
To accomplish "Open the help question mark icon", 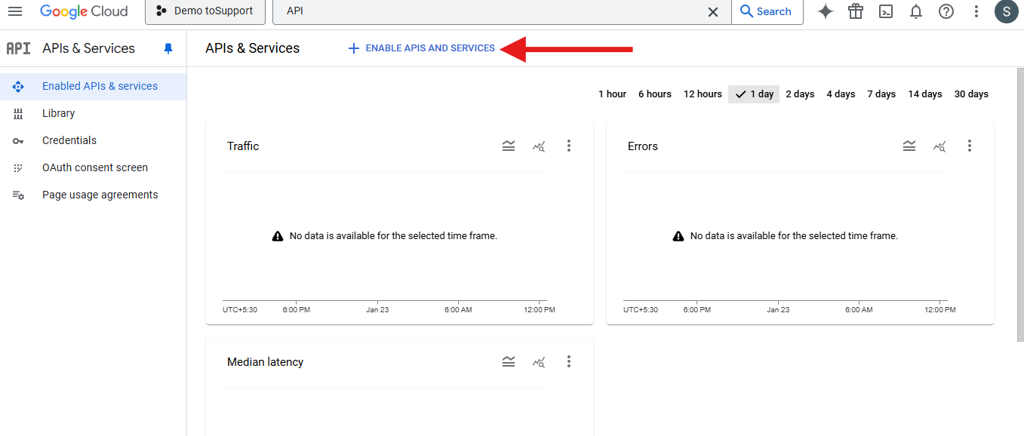I will click(x=946, y=12).
